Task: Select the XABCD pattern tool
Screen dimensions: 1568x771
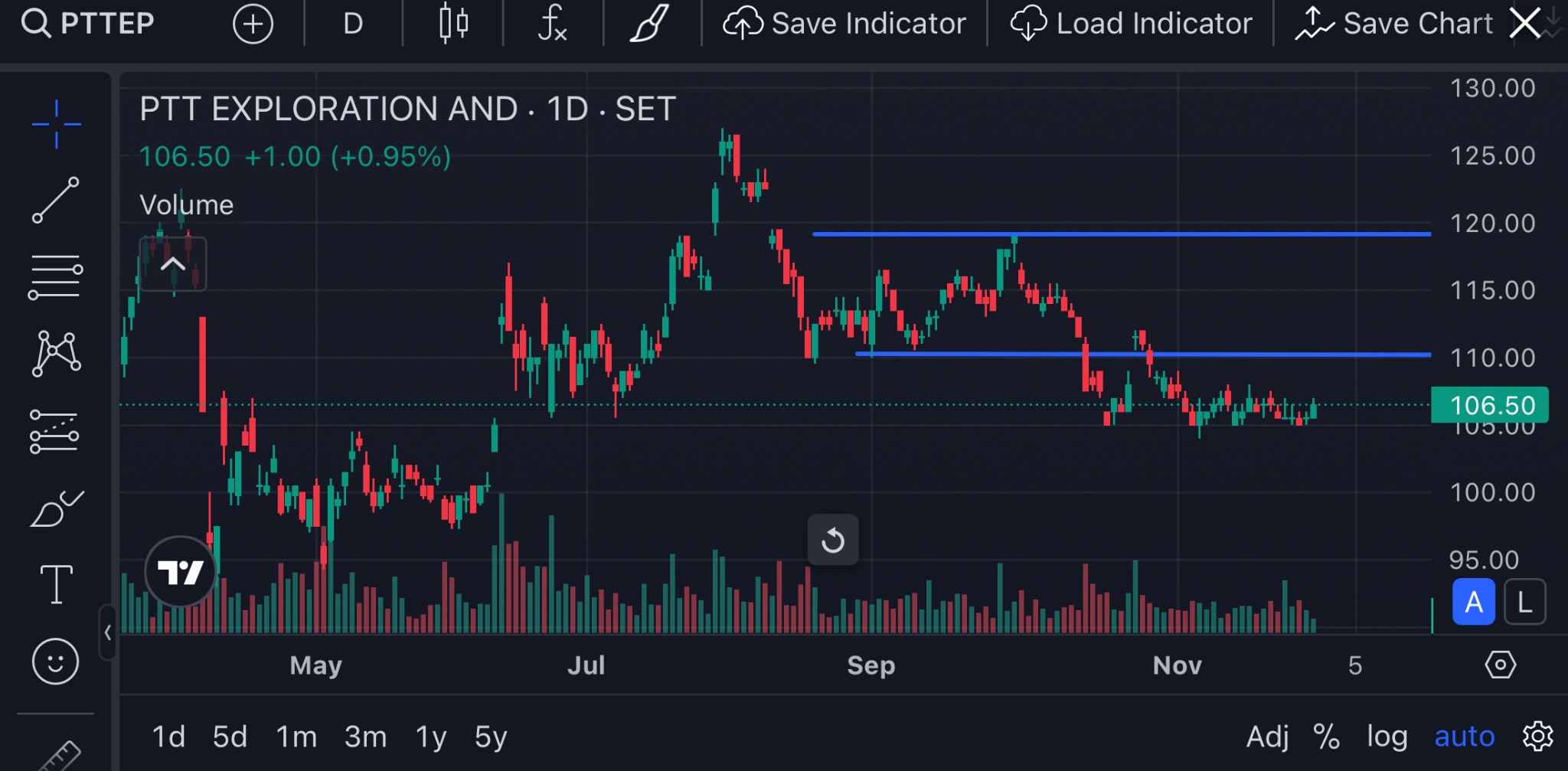Action: pos(56,354)
